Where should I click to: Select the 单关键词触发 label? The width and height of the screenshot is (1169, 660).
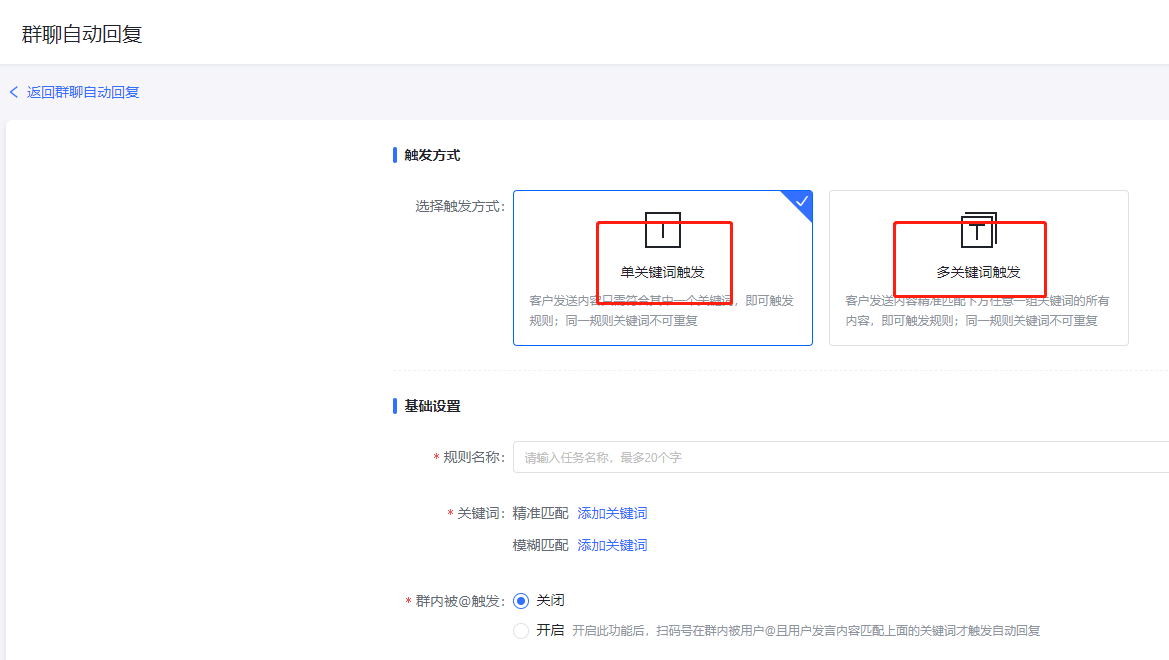[x=662, y=272]
